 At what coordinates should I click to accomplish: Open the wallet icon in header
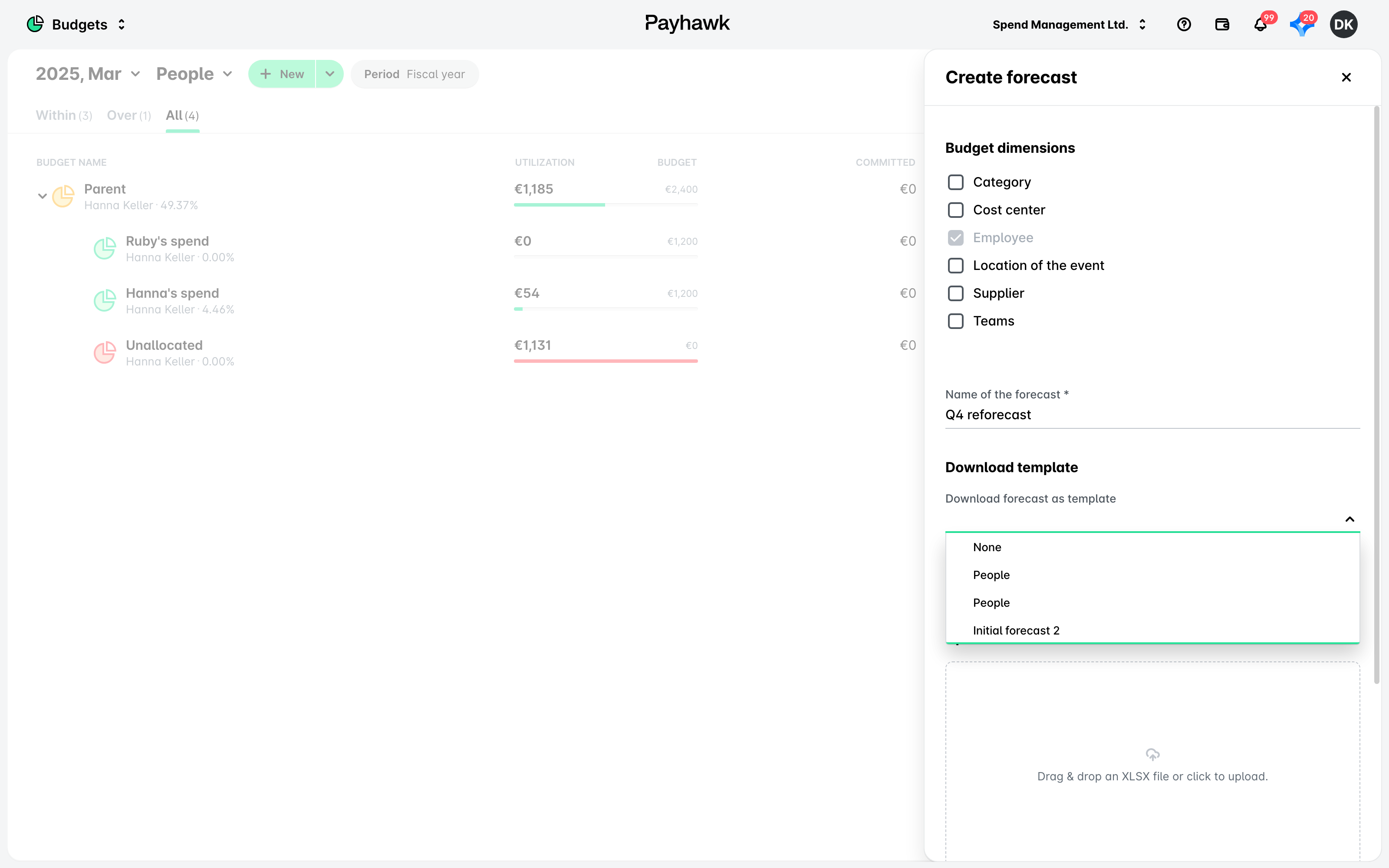(1222, 25)
